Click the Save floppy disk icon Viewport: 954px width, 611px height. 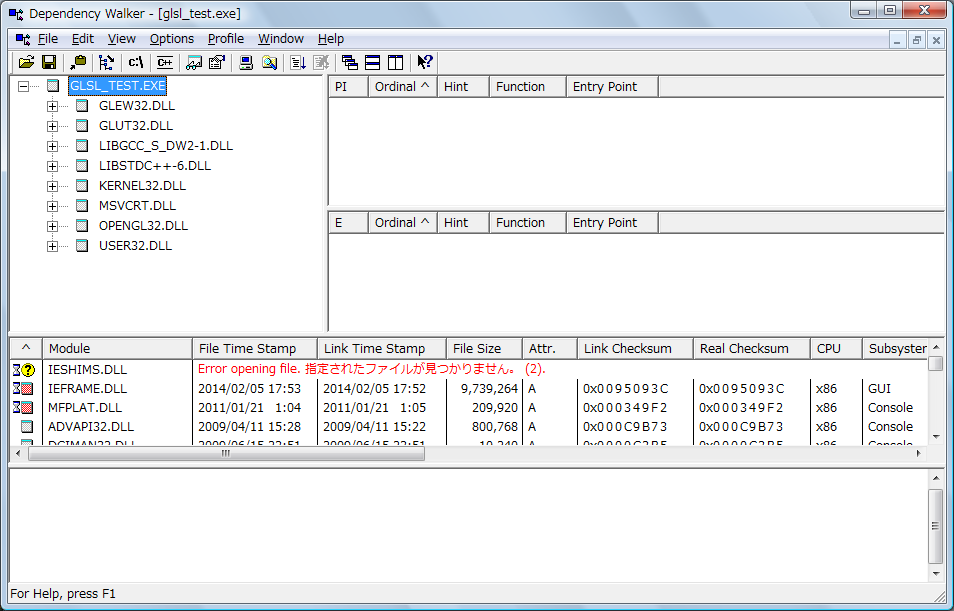pyautogui.click(x=49, y=62)
